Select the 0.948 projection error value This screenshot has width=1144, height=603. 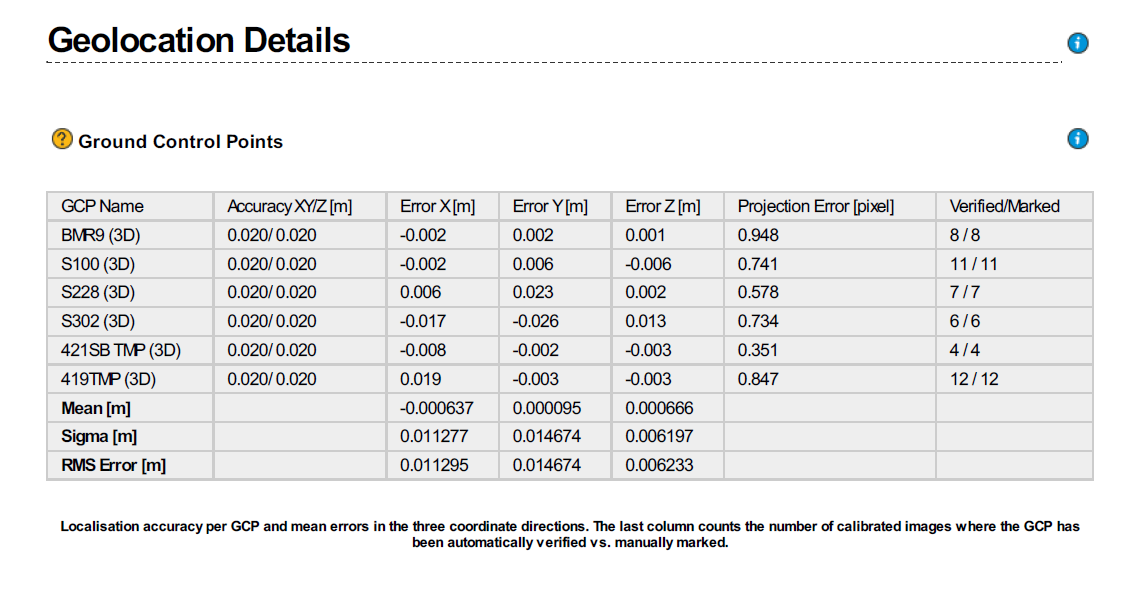click(x=758, y=235)
